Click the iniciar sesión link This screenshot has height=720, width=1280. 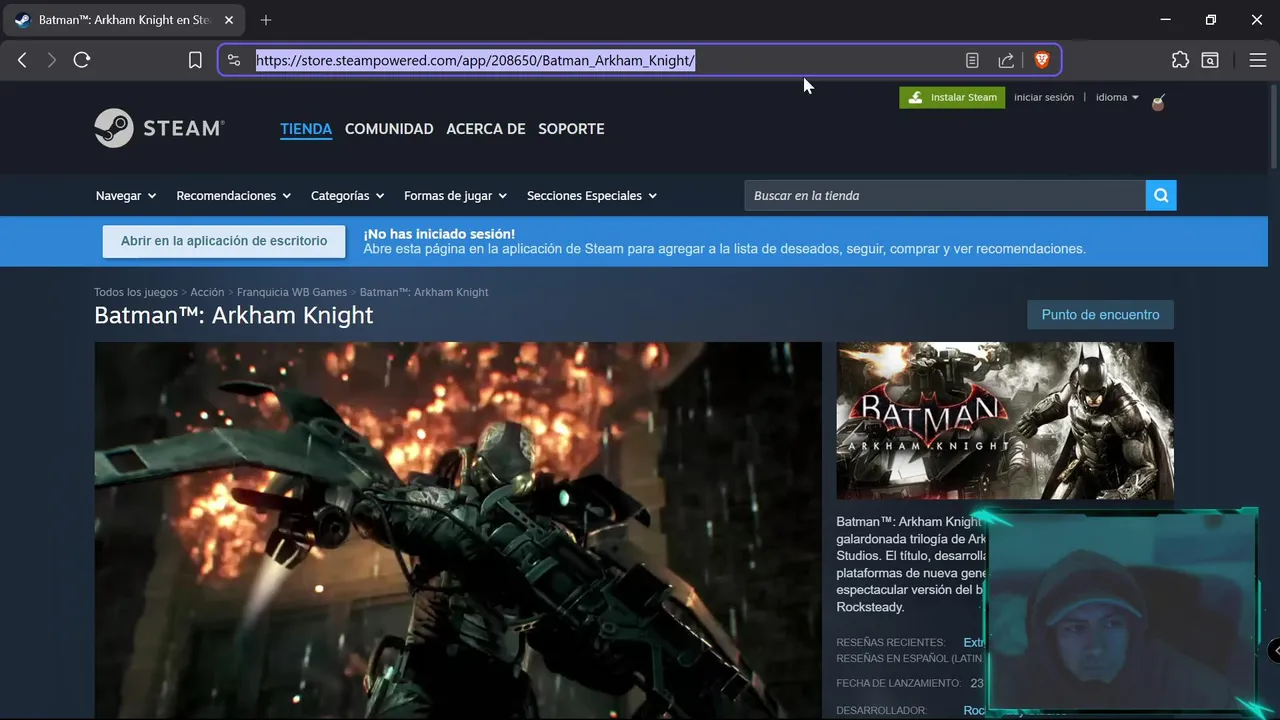point(1044,97)
